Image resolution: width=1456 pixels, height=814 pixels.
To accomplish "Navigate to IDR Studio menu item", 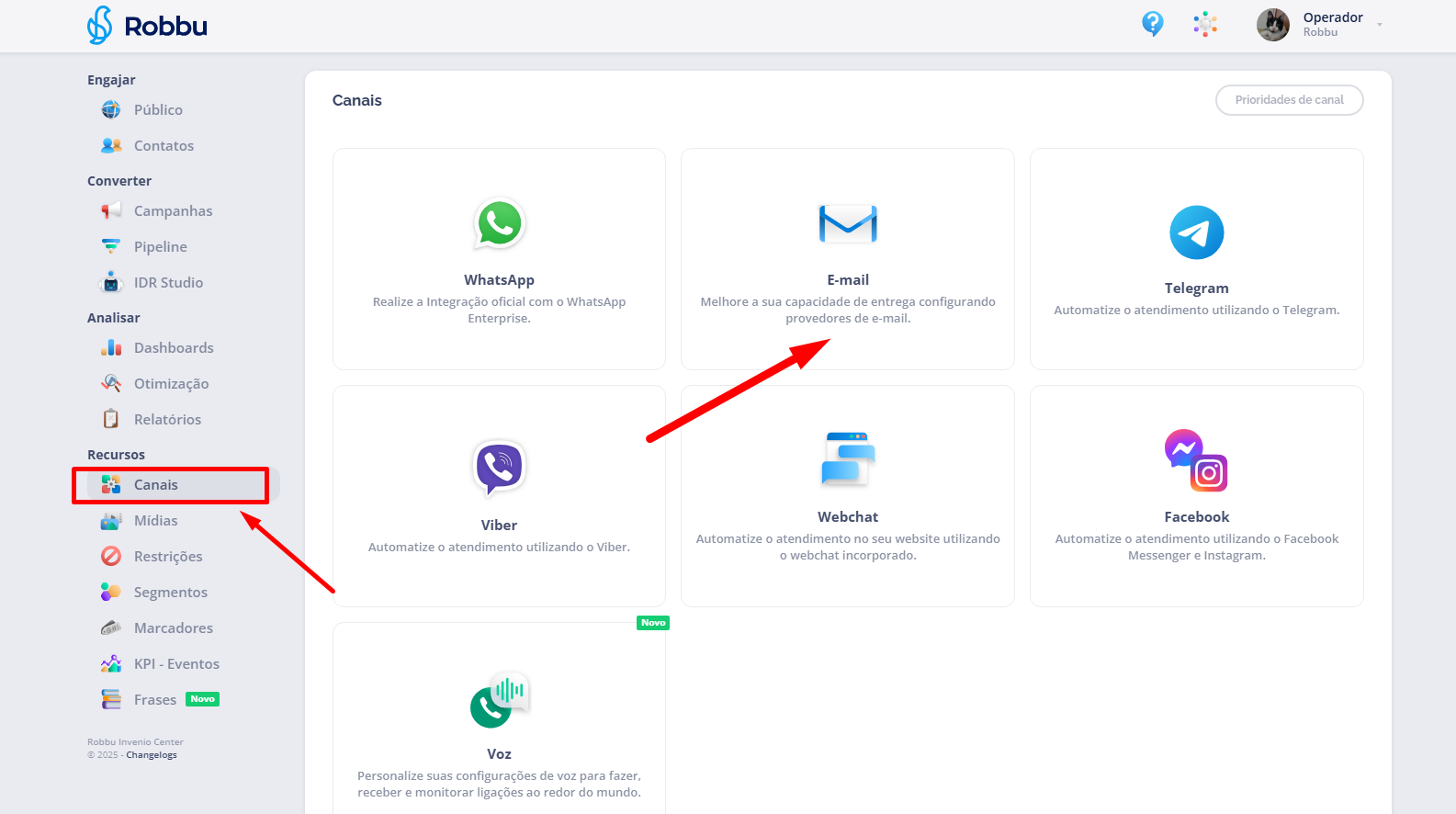I will [168, 283].
